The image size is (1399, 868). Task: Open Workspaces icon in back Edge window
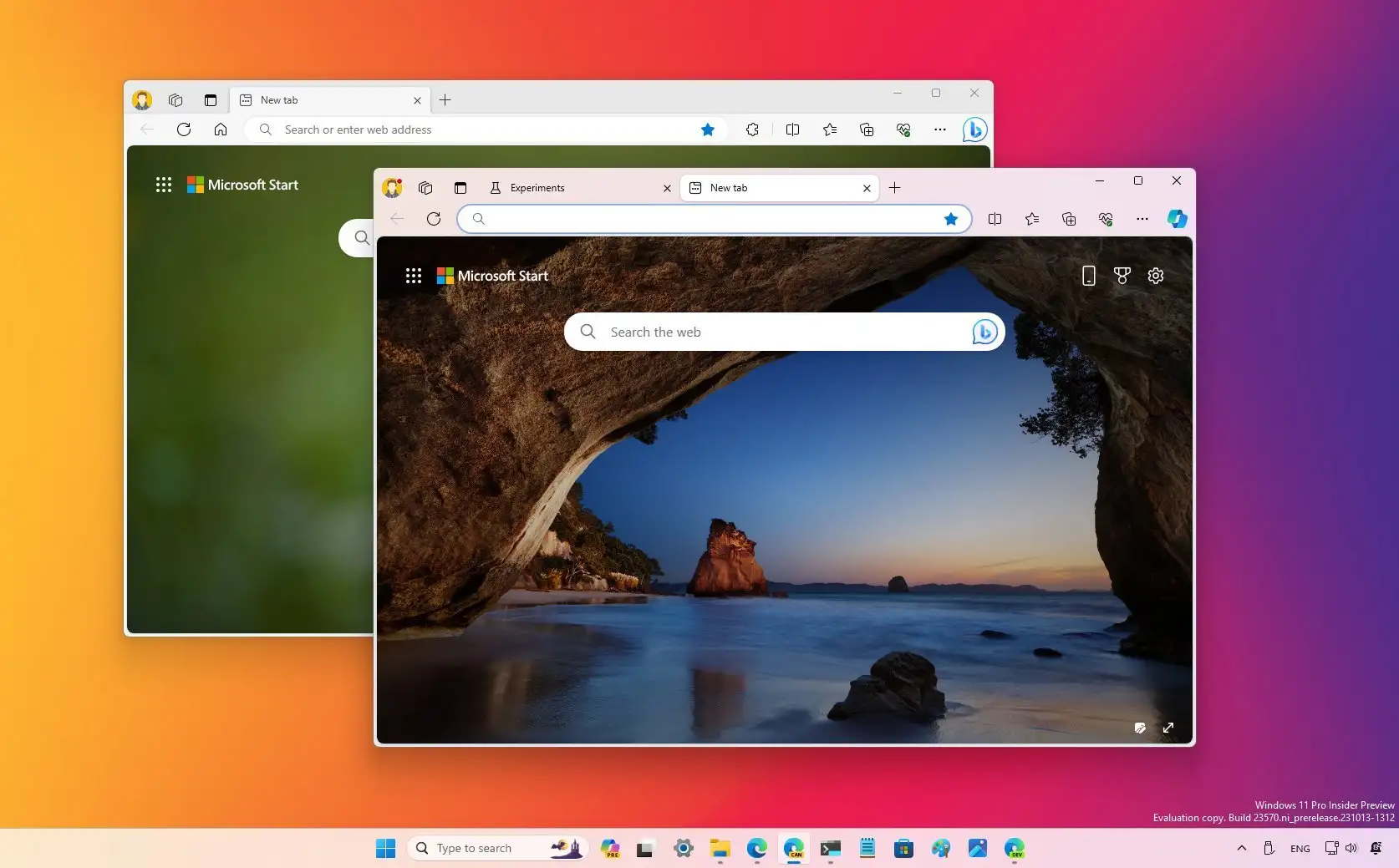point(176,100)
